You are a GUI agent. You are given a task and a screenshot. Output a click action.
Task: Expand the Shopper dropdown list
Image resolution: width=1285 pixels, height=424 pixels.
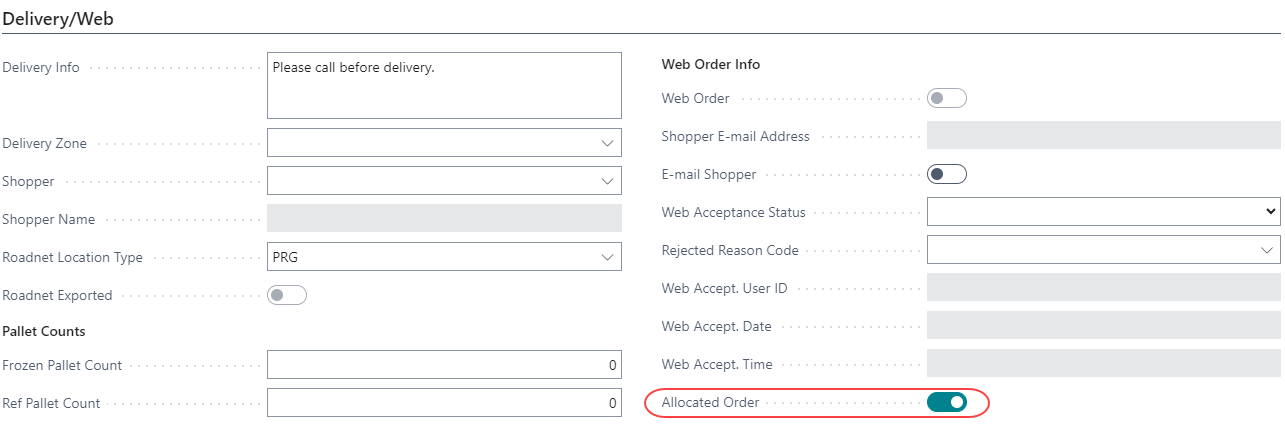coord(607,181)
